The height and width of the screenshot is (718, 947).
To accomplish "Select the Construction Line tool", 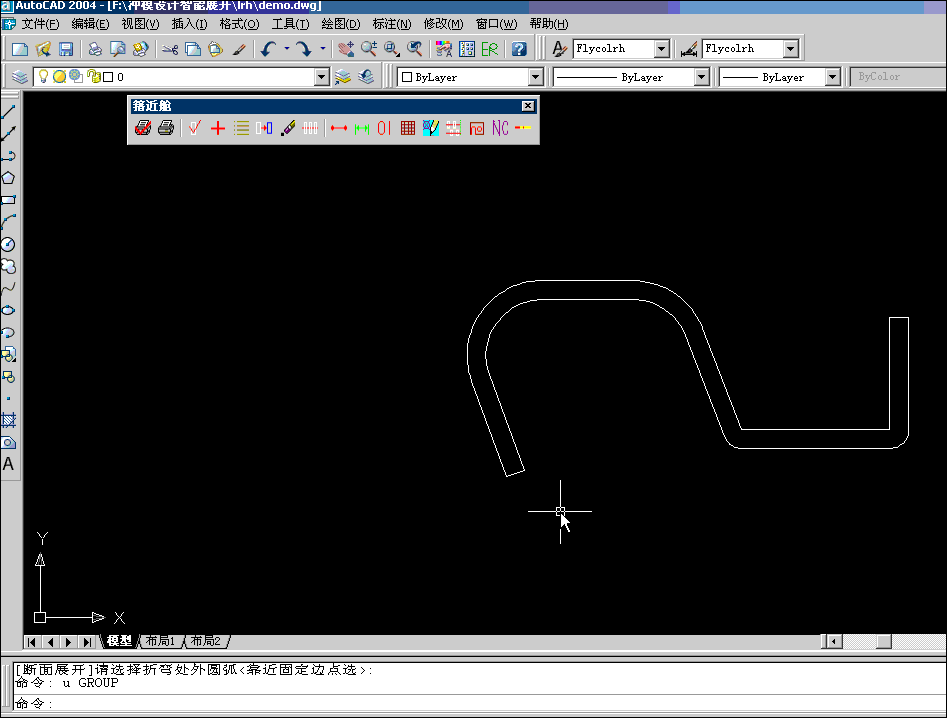I will (x=8, y=133).
